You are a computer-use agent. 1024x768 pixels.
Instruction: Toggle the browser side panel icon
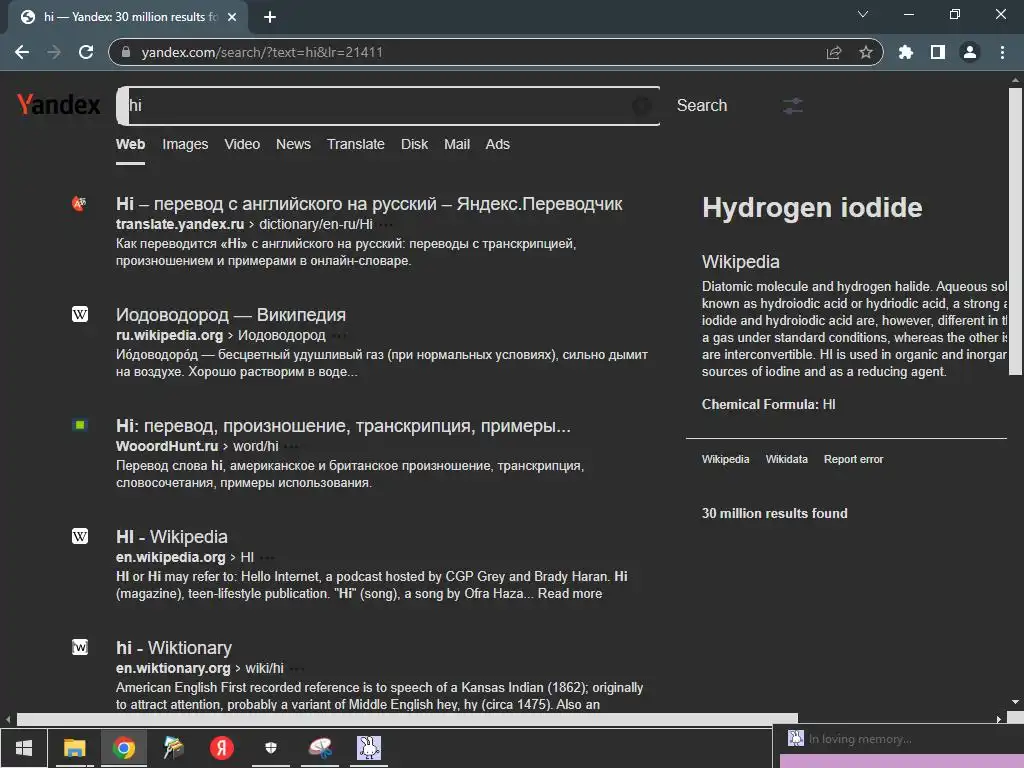tap(938, 52)
